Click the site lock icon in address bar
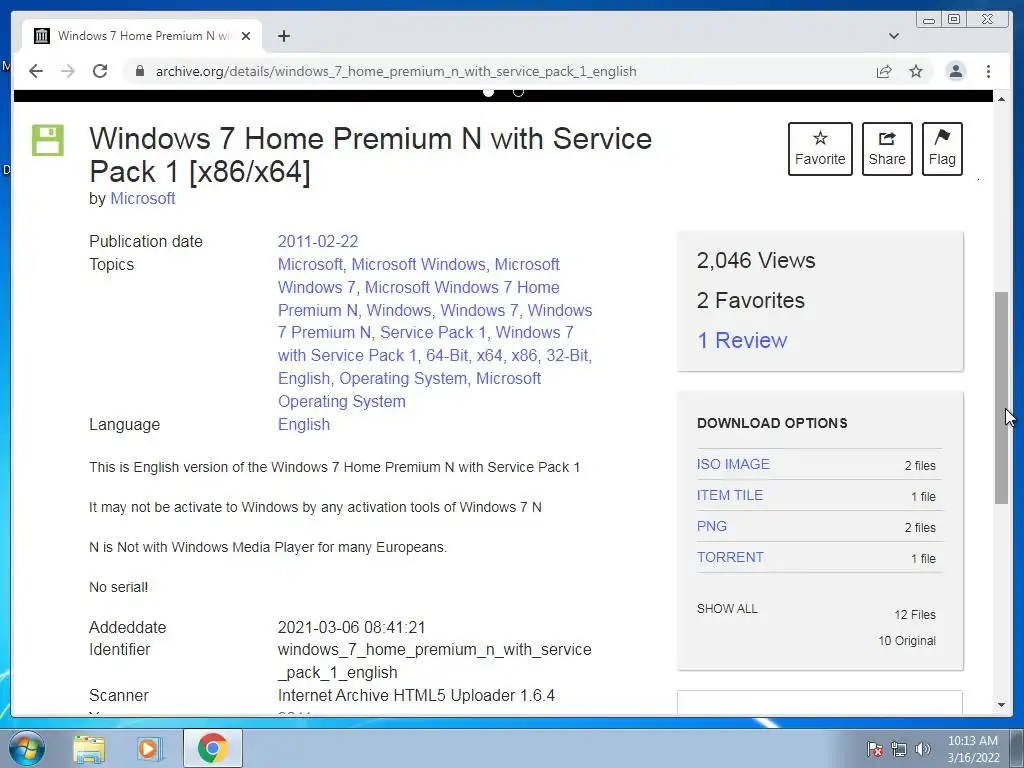Image resolution: width=1024 pixels, height=768 pixels. point(139,71)
